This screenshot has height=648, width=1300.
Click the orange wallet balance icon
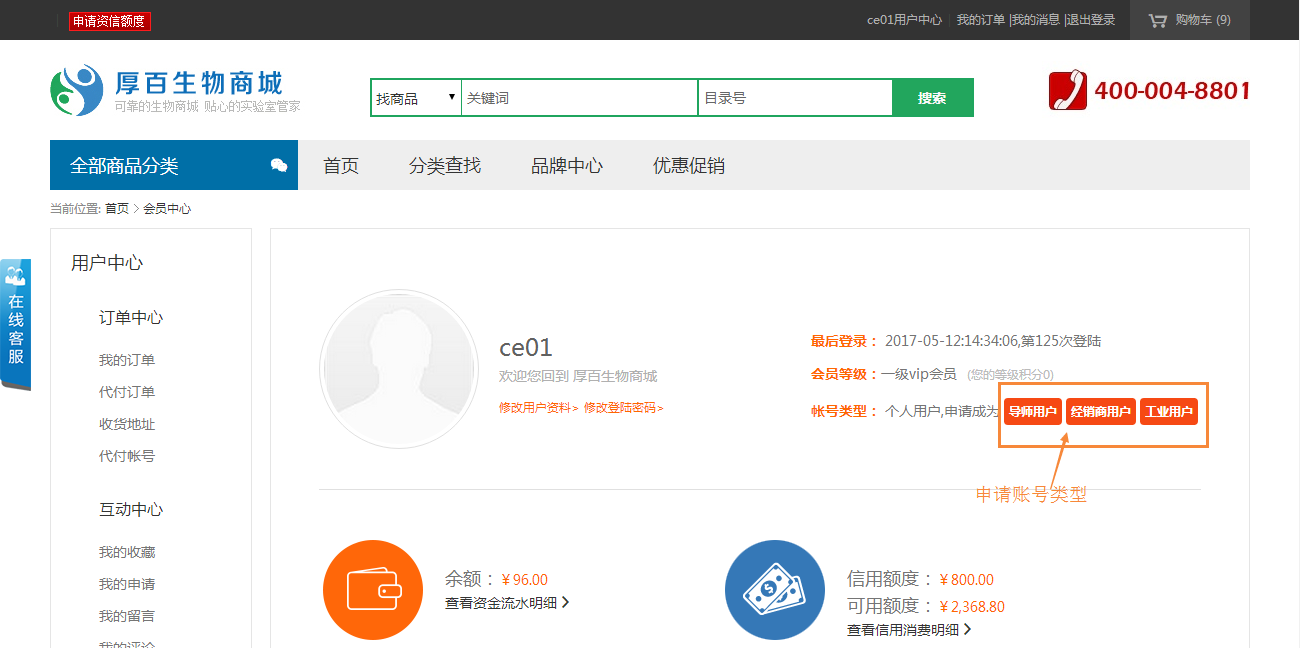[373, 589]
